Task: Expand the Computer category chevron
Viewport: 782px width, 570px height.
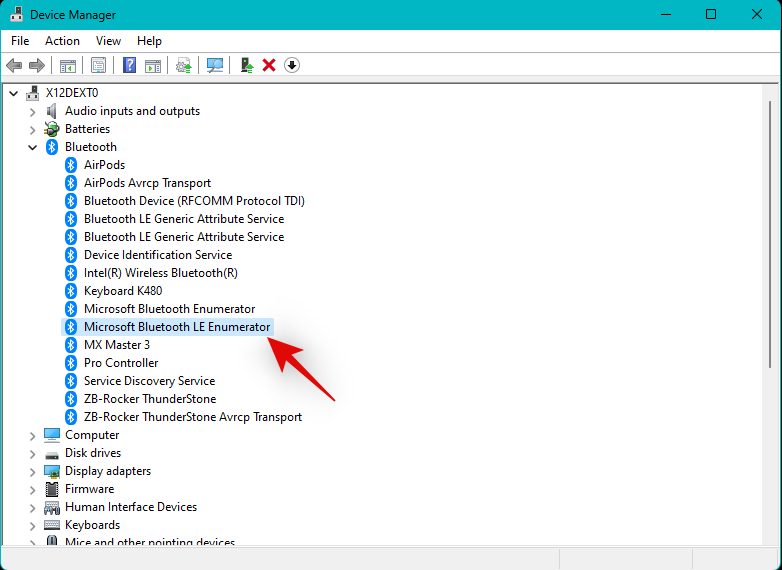Action: pyautogui.click(x=32, y=436)
